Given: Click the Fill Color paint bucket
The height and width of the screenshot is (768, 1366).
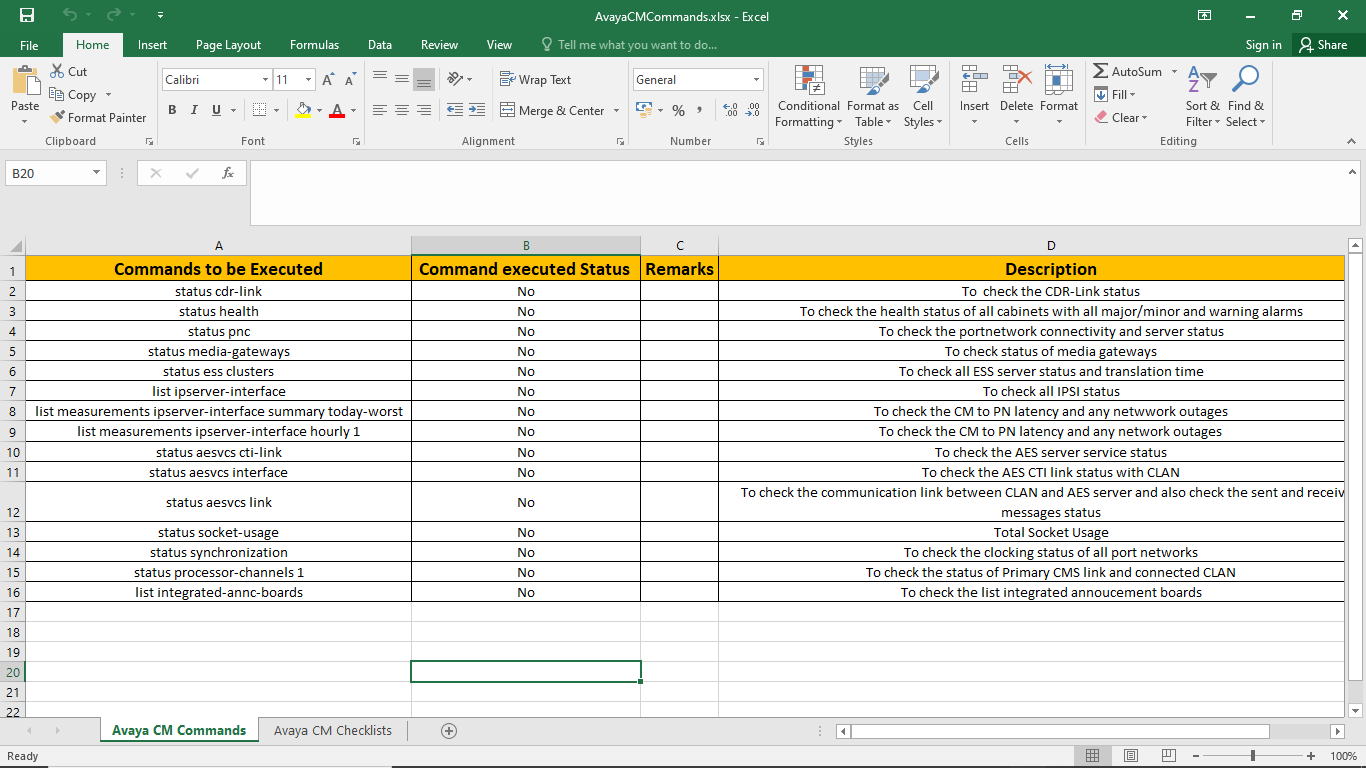Looking at the screenshot, I should click(302, 110).
